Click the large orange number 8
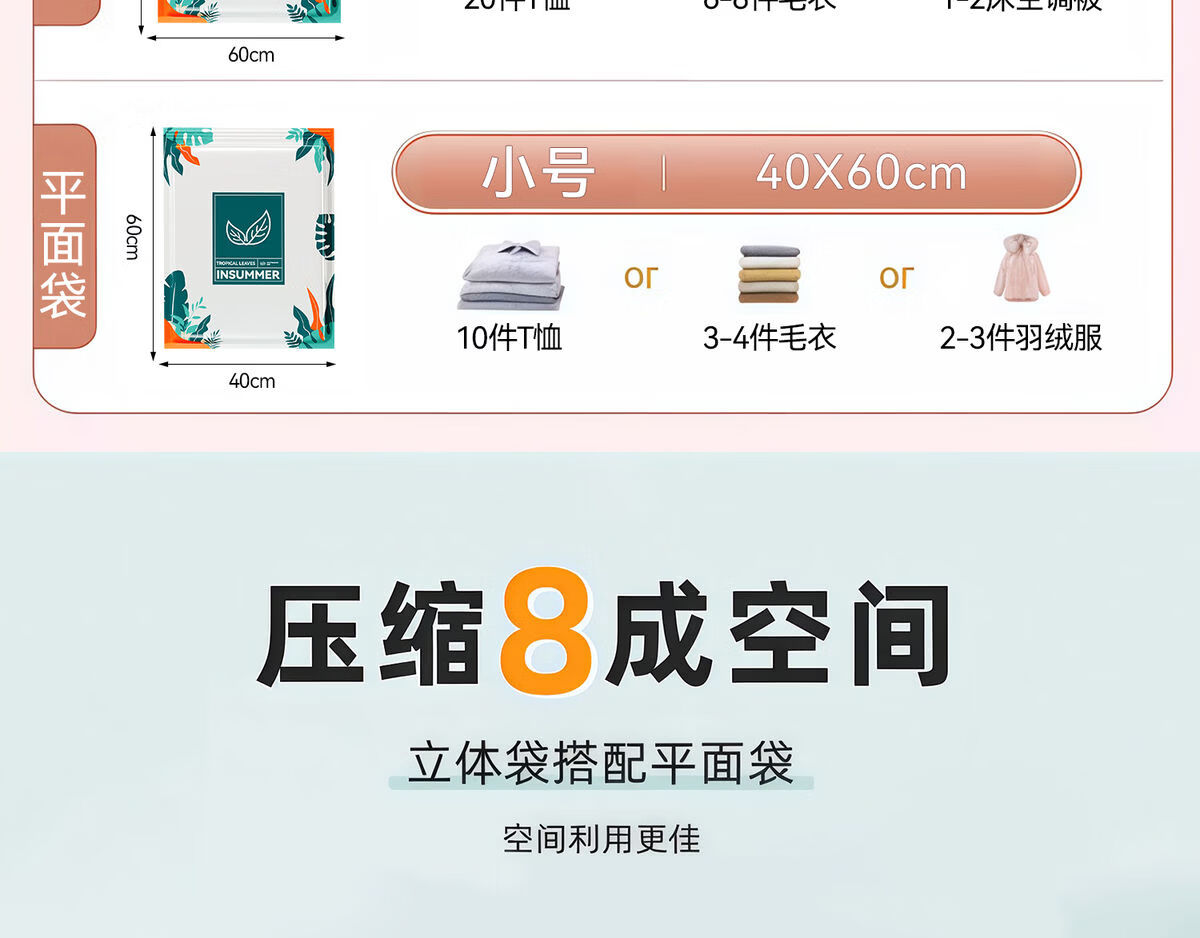The width and height of the screenshot is (1200, 938). [x=545, y=630]
